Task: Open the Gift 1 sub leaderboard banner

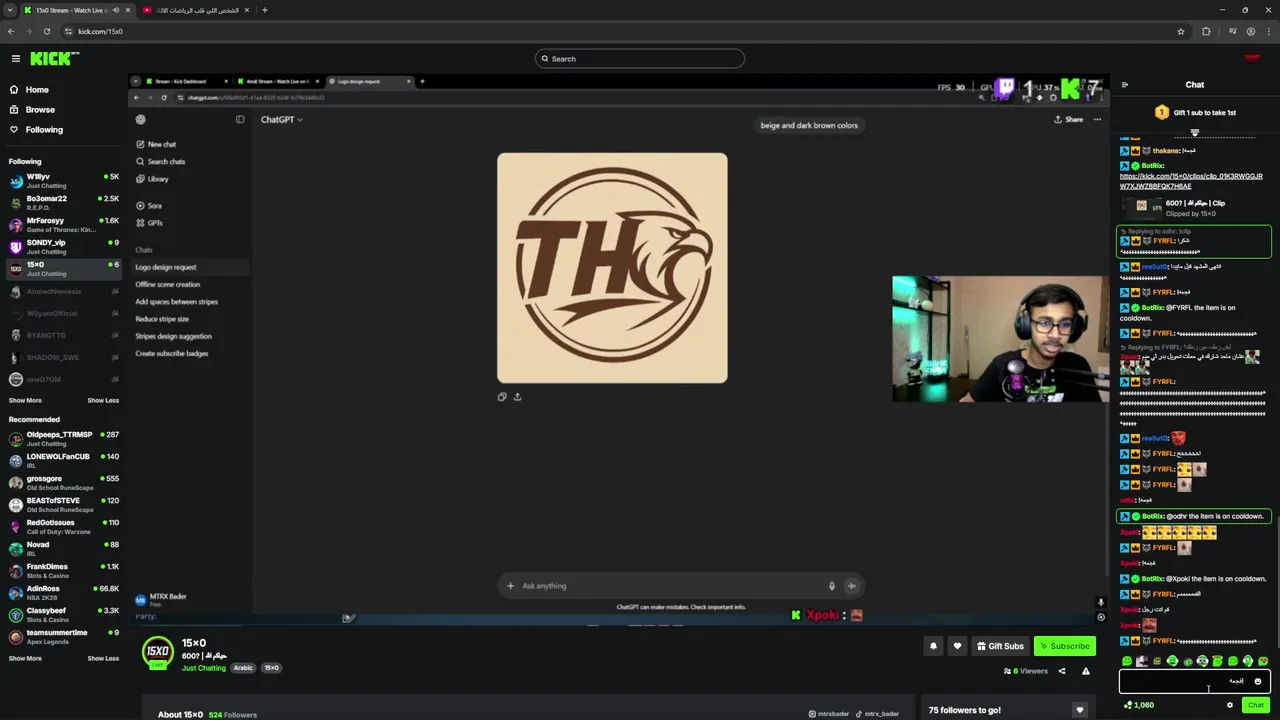Action: click(x=1195, y=113)
